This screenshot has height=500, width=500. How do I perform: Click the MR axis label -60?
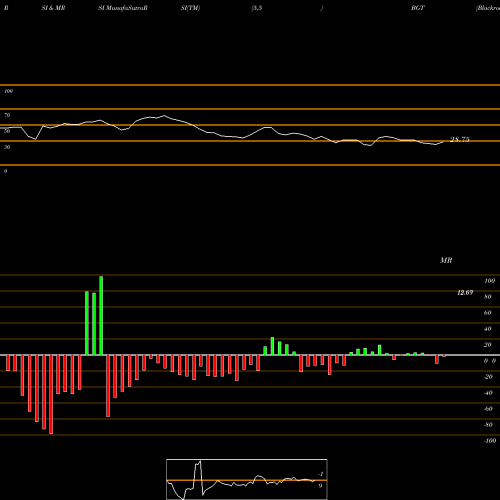click(488, 409)
